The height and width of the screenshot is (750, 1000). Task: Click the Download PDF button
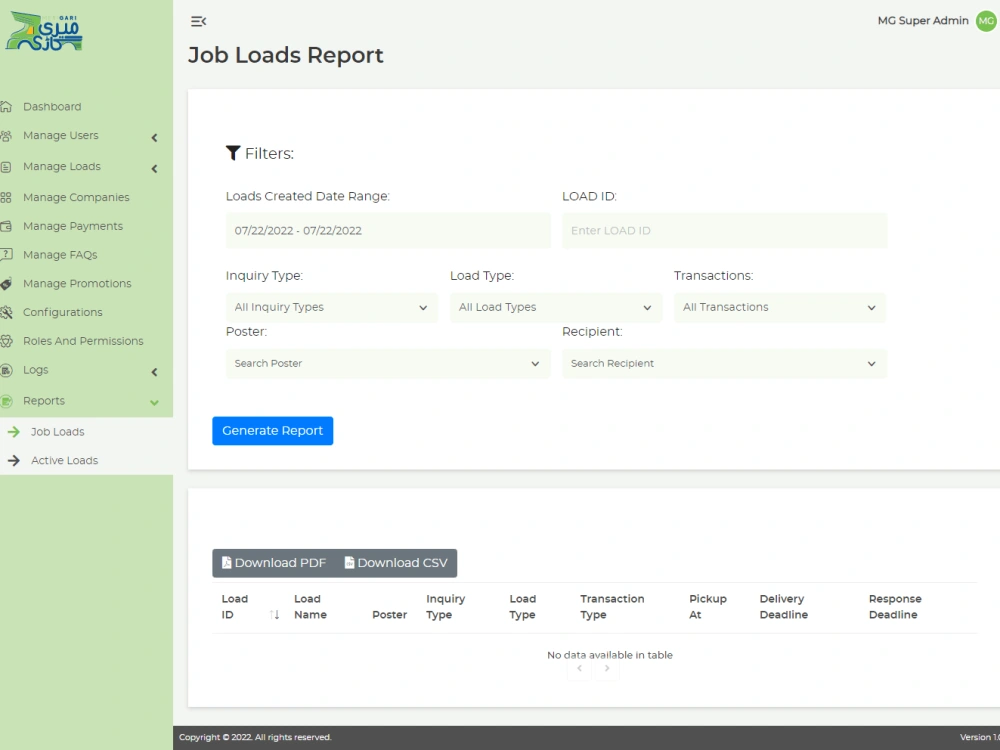(x=274, y=563)
